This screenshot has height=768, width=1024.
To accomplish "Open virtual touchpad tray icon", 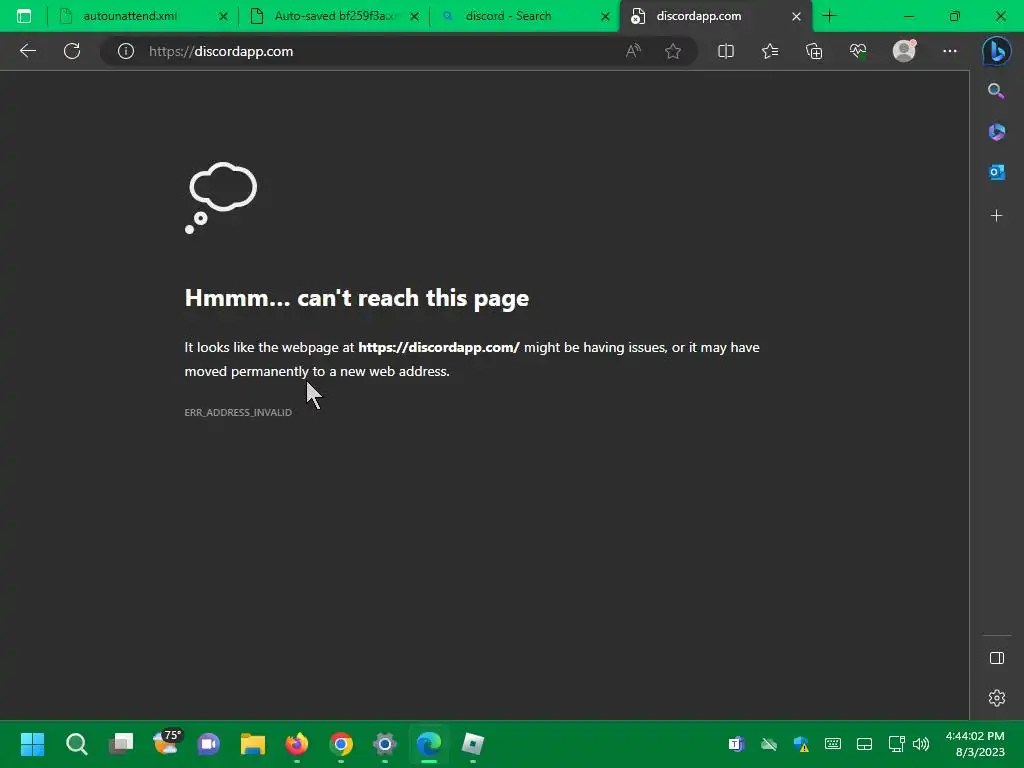I will point(864,744).
